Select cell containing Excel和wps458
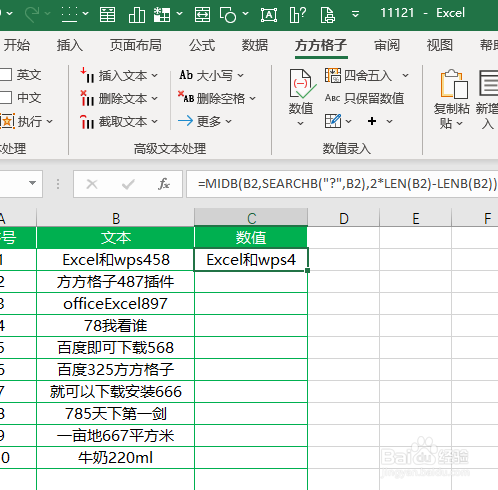The width and height of the screenshot is (498, 490). click(x=115, y=260)
